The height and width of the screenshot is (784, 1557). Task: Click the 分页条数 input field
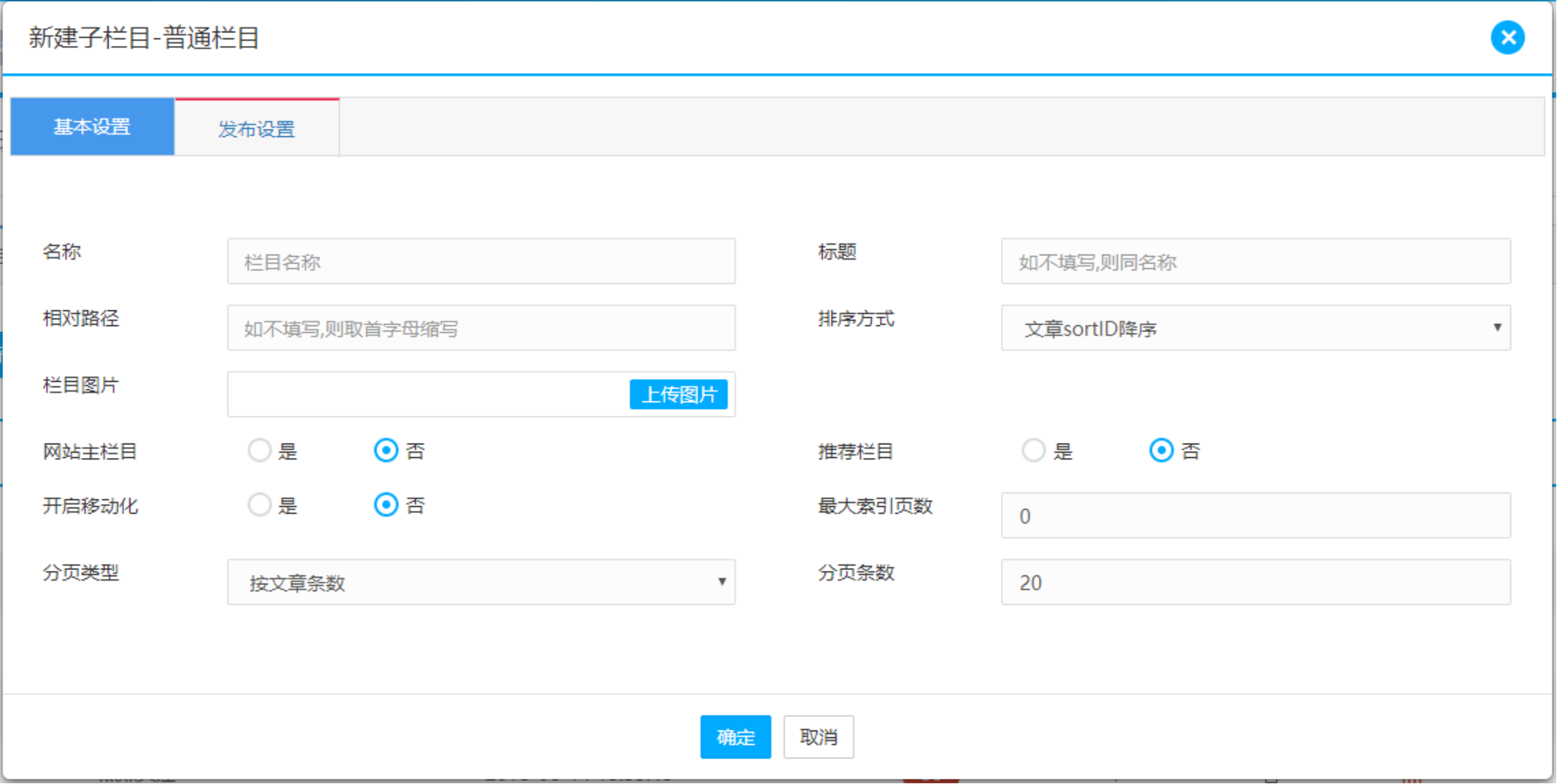click(1255, 582)
